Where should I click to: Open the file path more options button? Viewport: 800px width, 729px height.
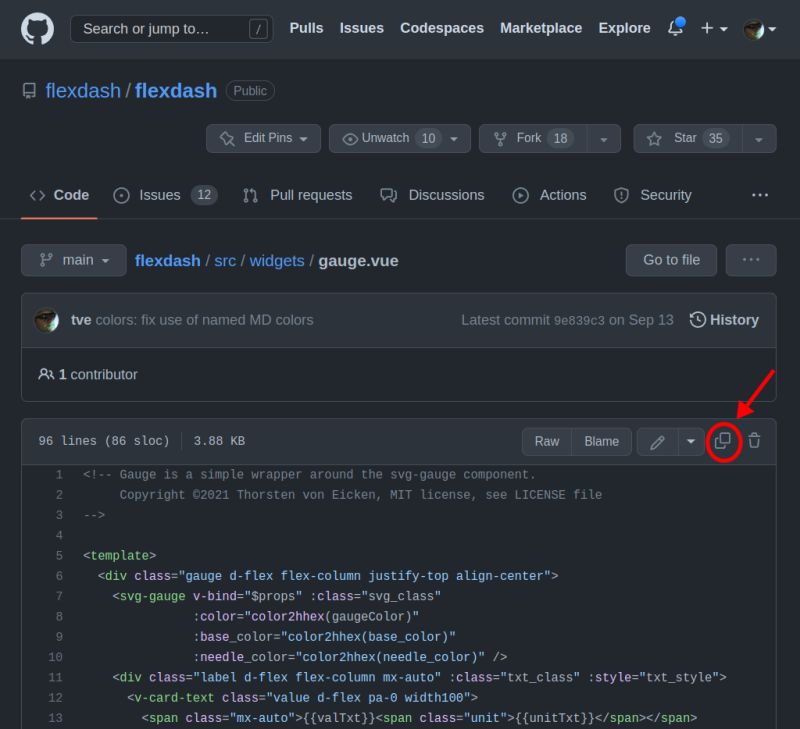751,260
